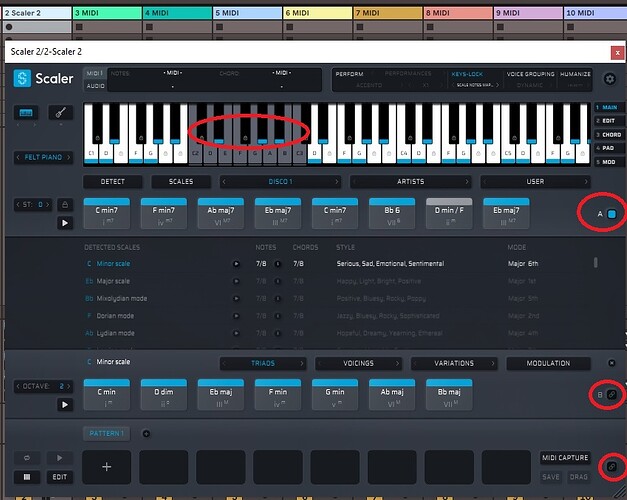Viewport: 627px width, 500px height.
Task: Open the MODULATION panel
Action: pyautogui.click(x=548, y=363)
